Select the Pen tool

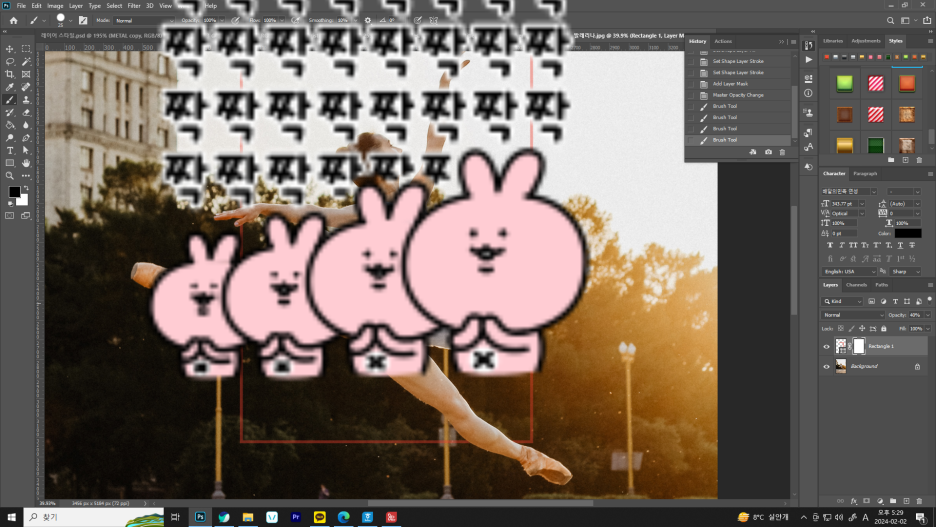click(x=26, y=138)
